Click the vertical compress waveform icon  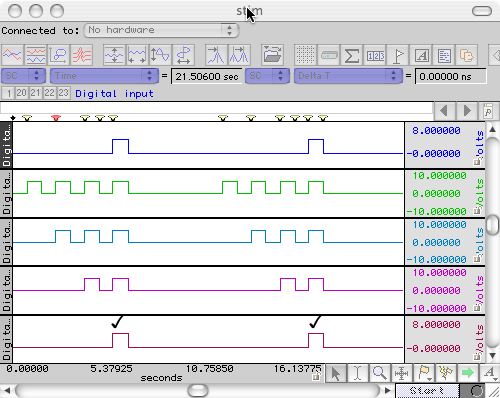coord(114,55)
